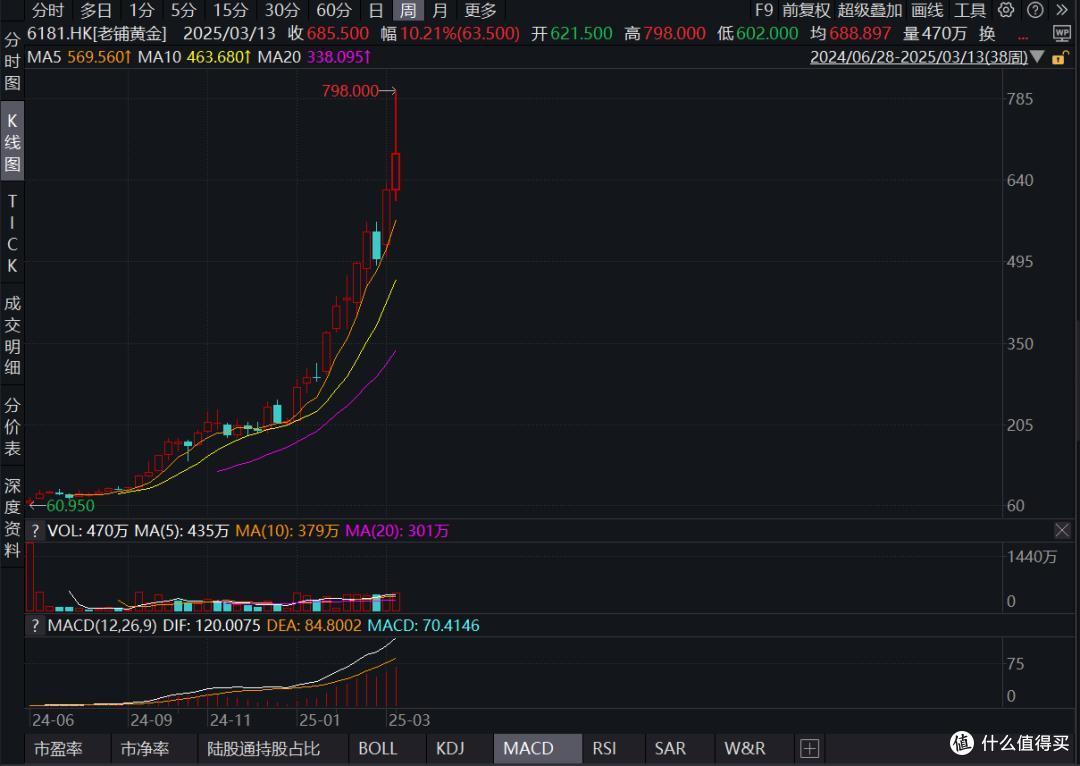Click the F9 button
The width and height of the screenshot is (1080, 766).
[764, 10]
